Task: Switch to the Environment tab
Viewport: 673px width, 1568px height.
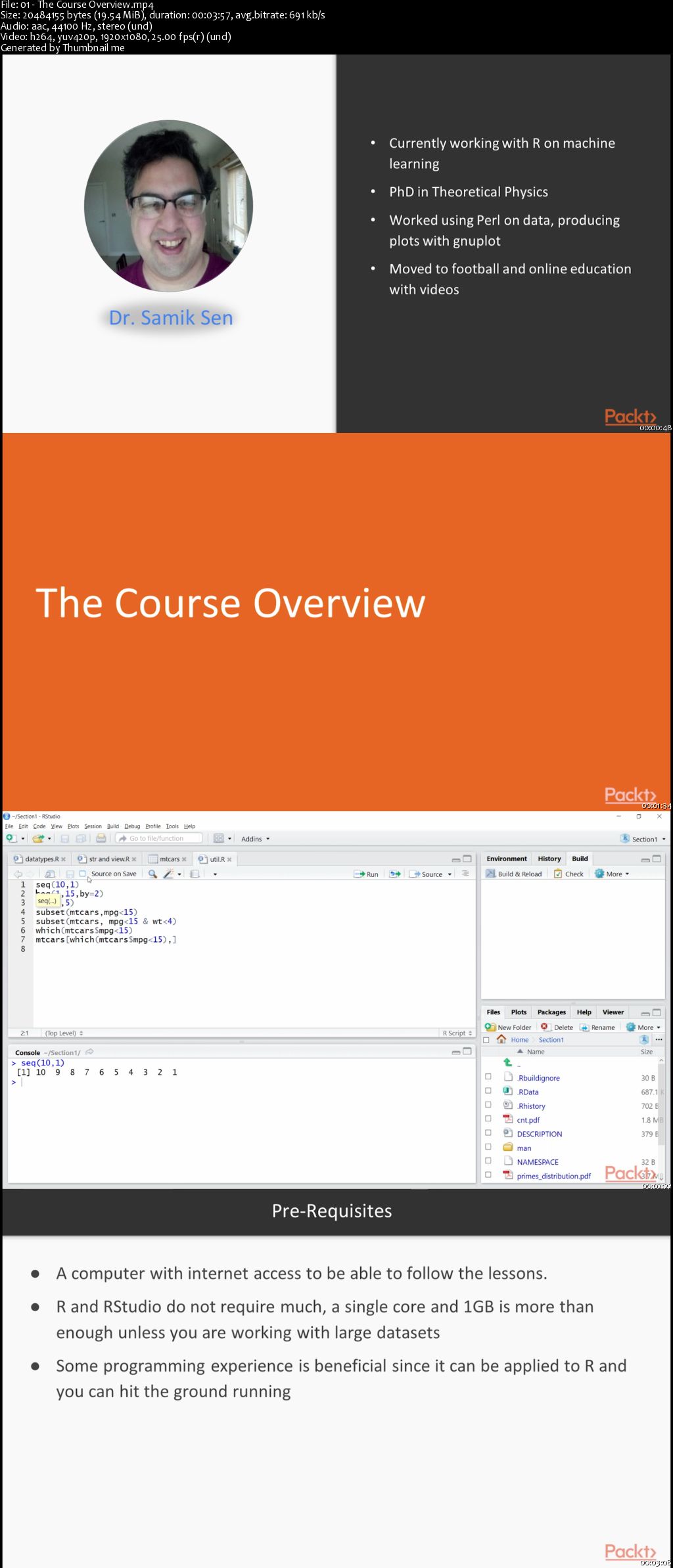Action: point(507,859)
